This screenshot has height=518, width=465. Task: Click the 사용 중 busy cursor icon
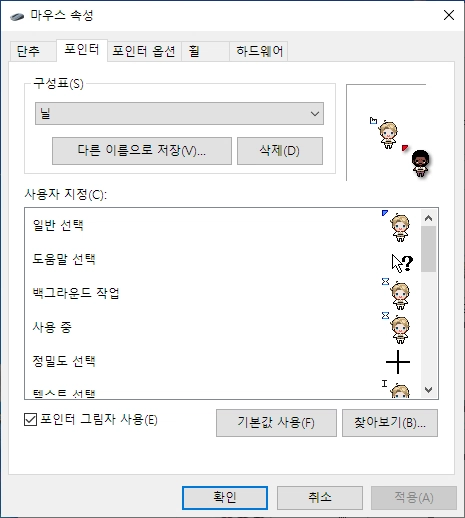[396, 328]
